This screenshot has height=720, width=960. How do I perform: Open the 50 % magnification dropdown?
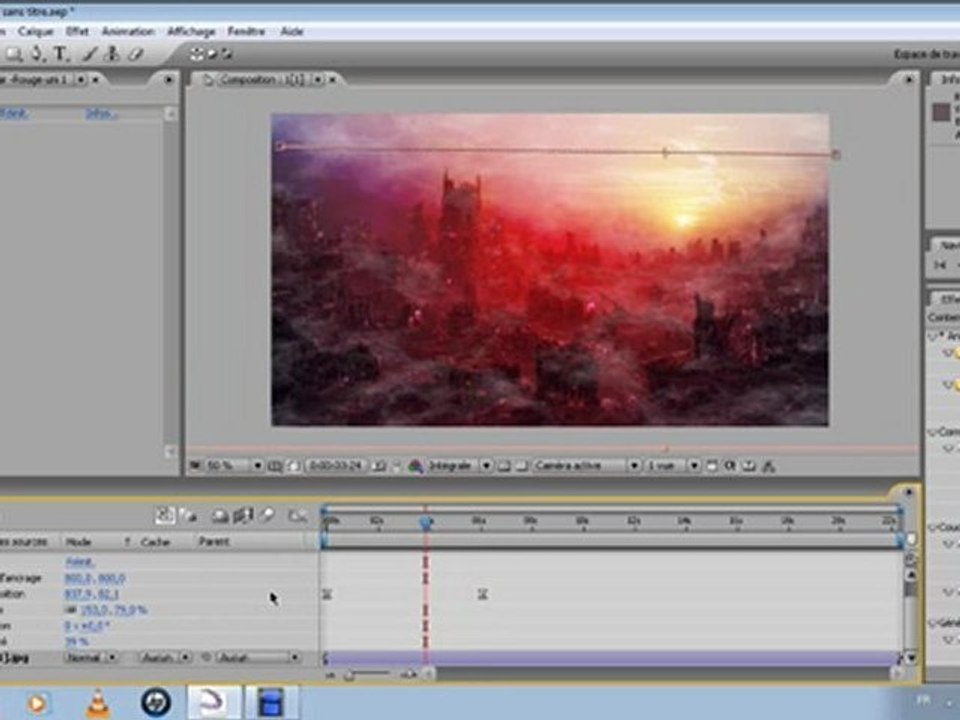click(233, 466)
